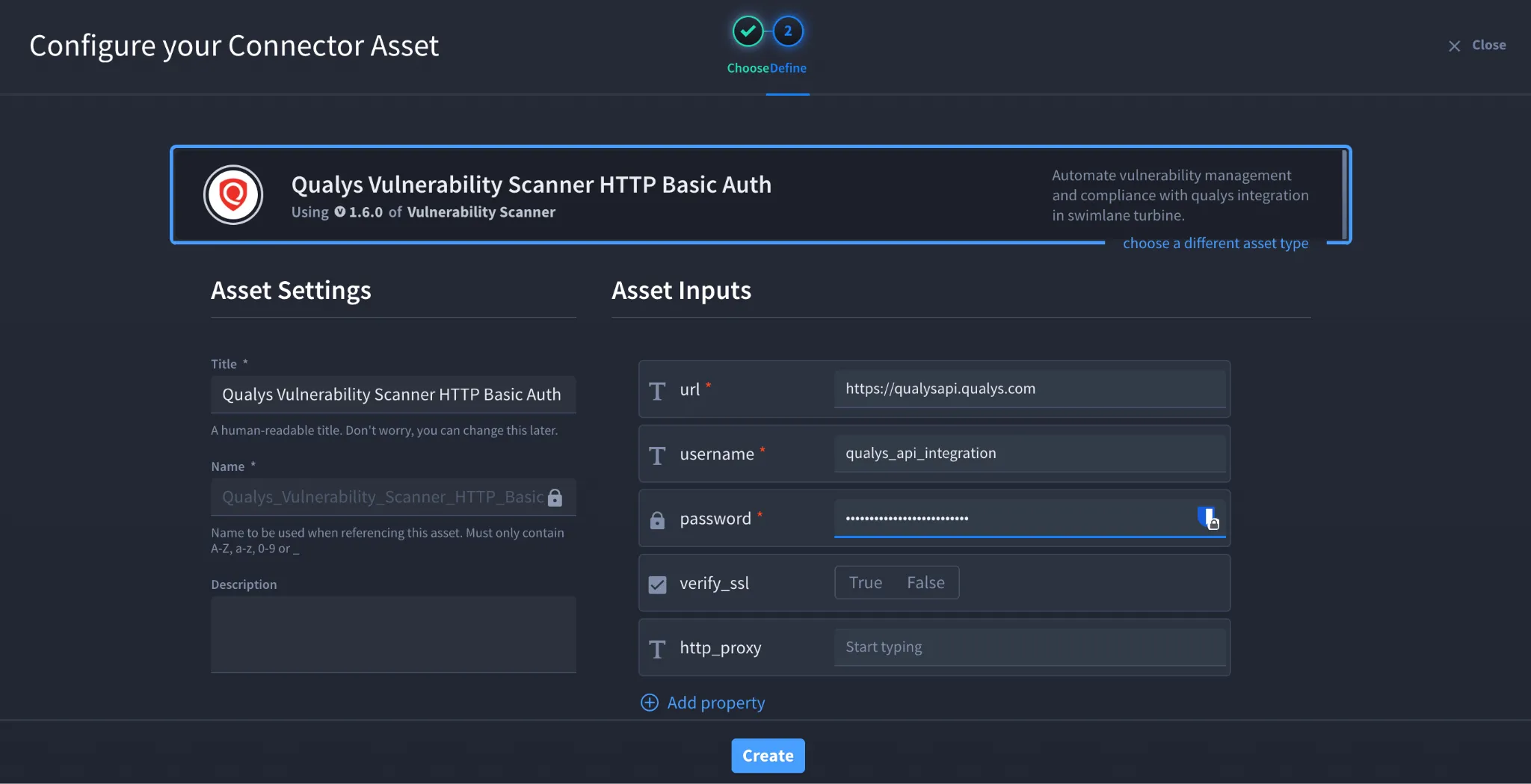Click the Choose step label
This screenshot has width=1531, height=784.
tap(748, 68)
